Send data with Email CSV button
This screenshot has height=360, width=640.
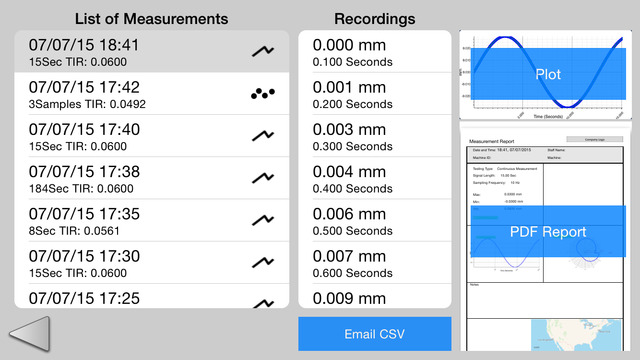[375, 334]
